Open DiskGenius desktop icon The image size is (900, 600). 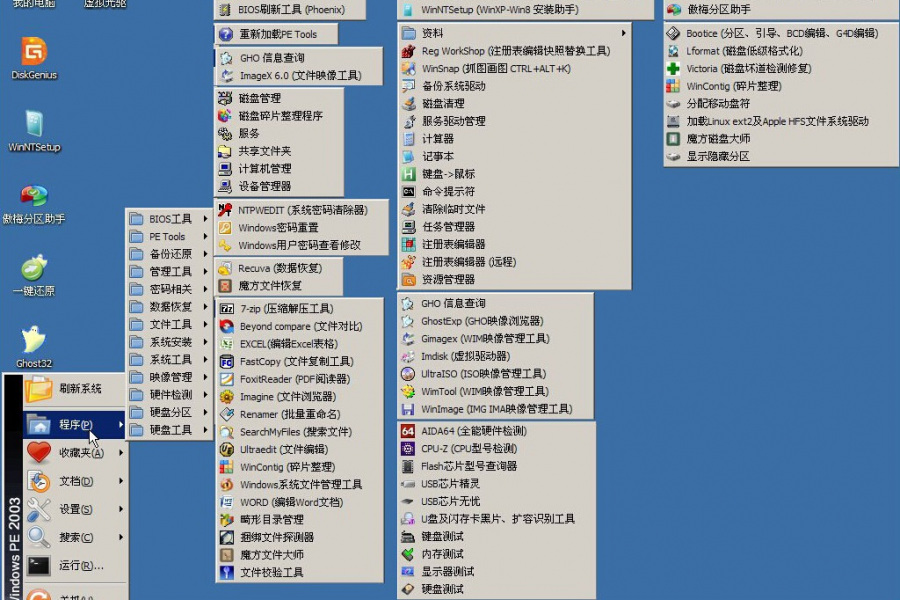[34, 58]
